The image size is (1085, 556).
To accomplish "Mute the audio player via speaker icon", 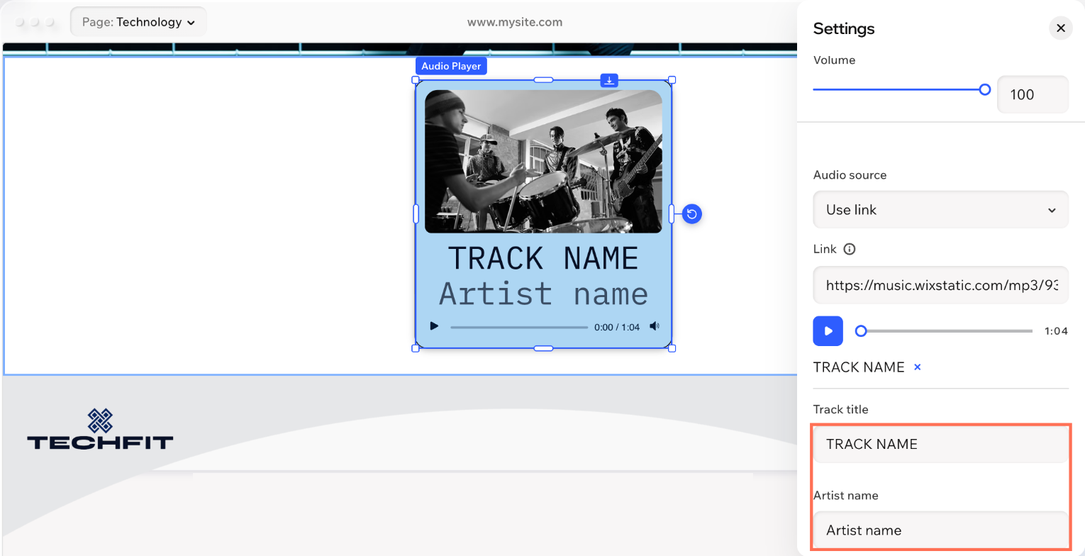I will [x=655, y=326].
